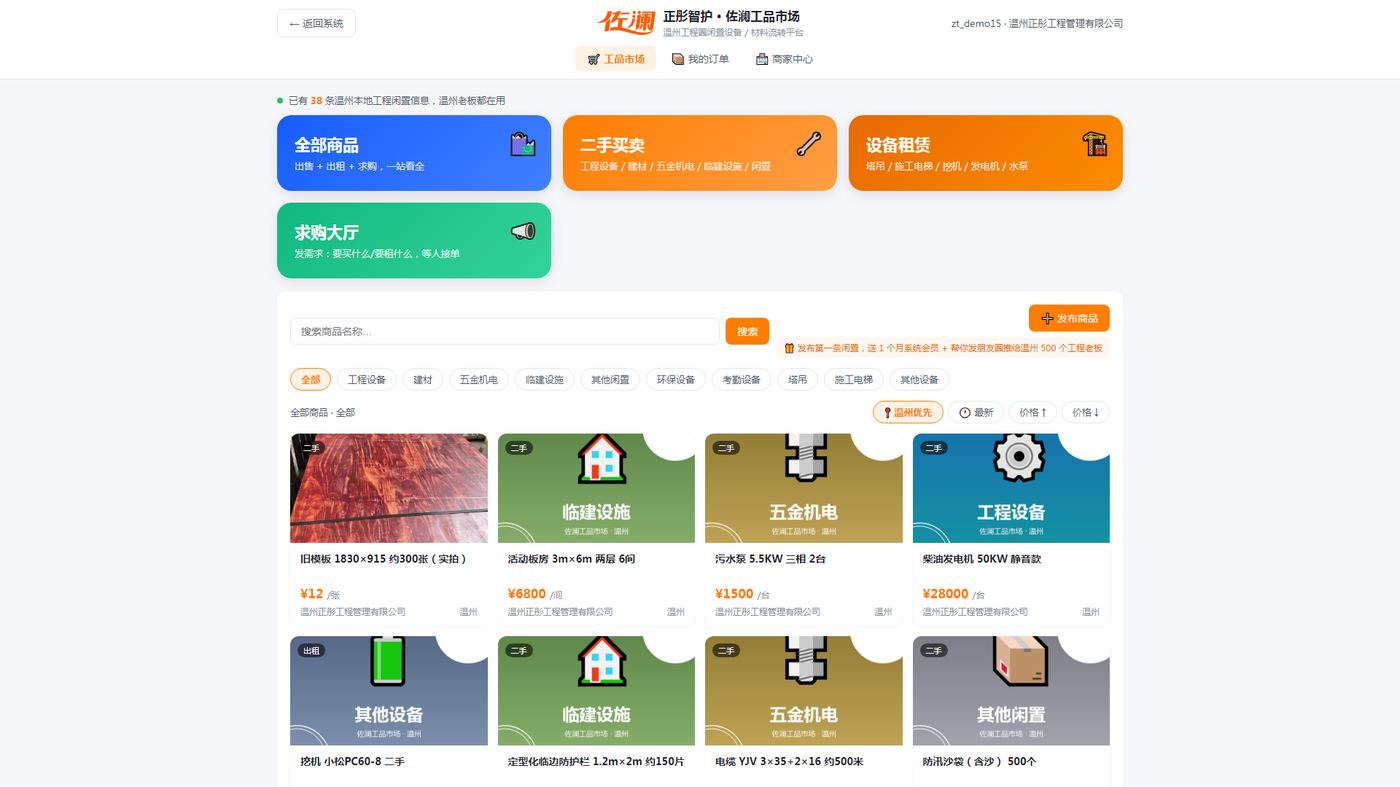Click the orange 搜索 button
Viewport: 1400px width, 787px height.
pyautogui.click(x=747, y=331)
